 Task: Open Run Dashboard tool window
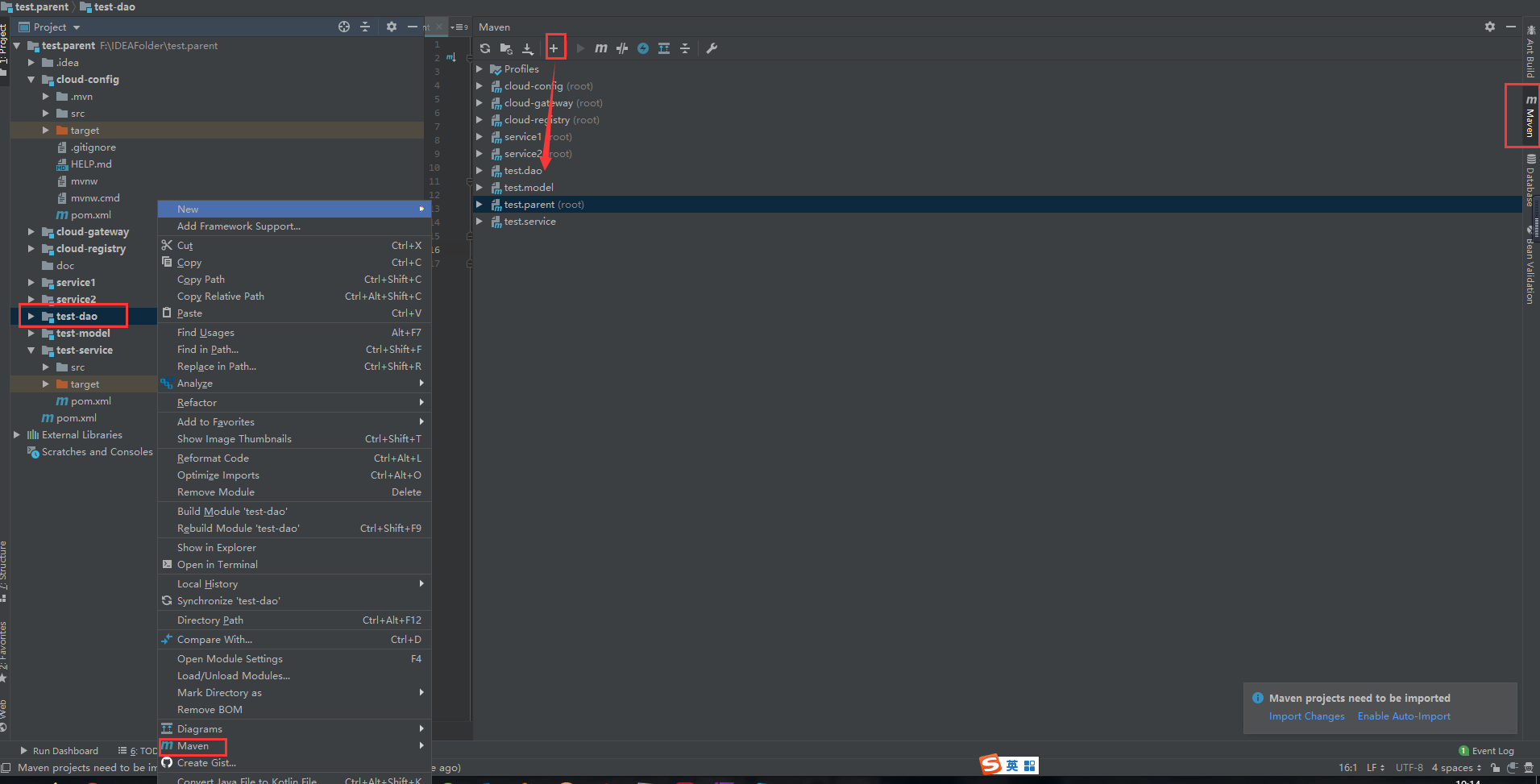click(59, 751)
